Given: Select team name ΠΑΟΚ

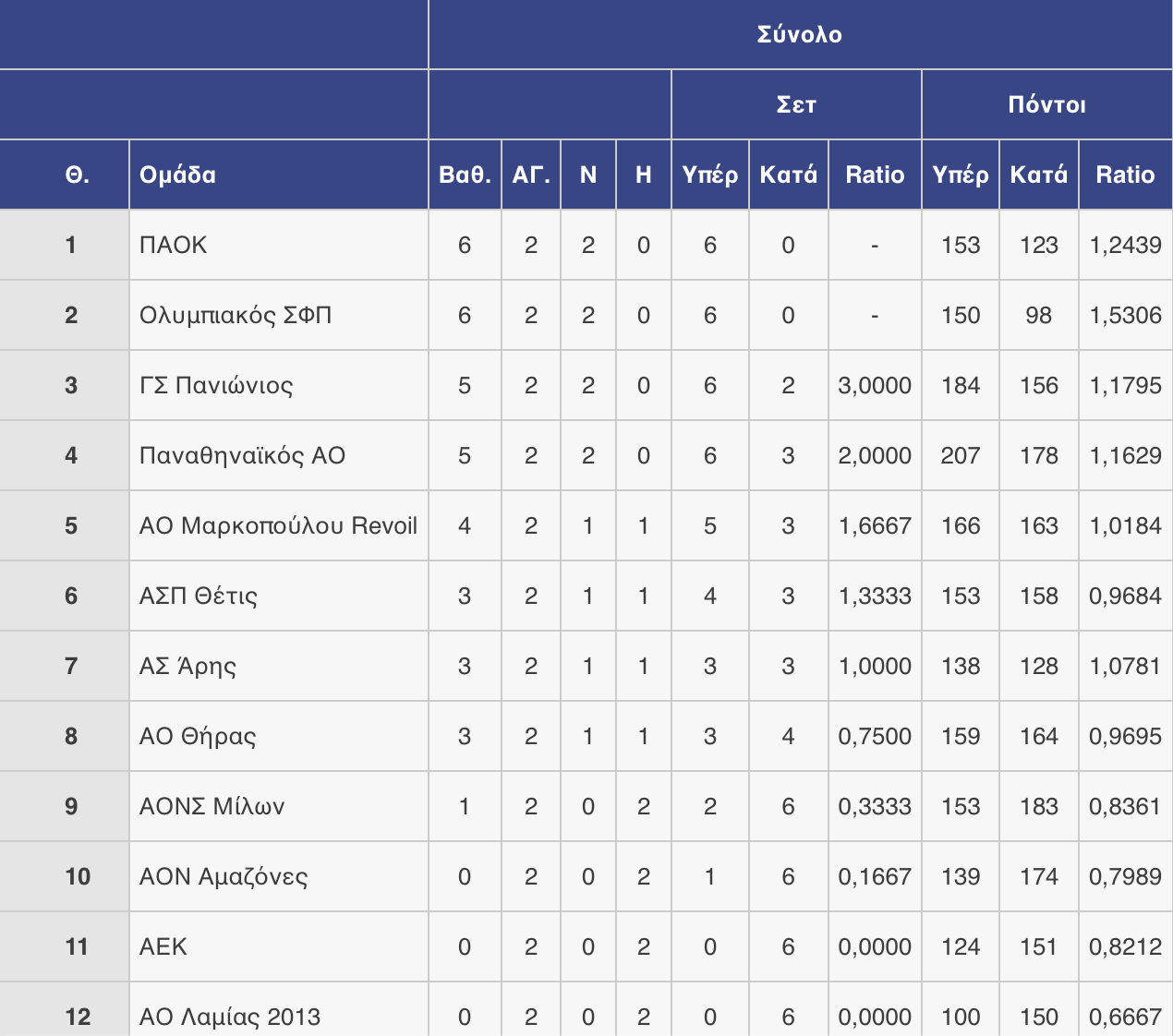Looking at the screenshot, I should tap(173, 245).
